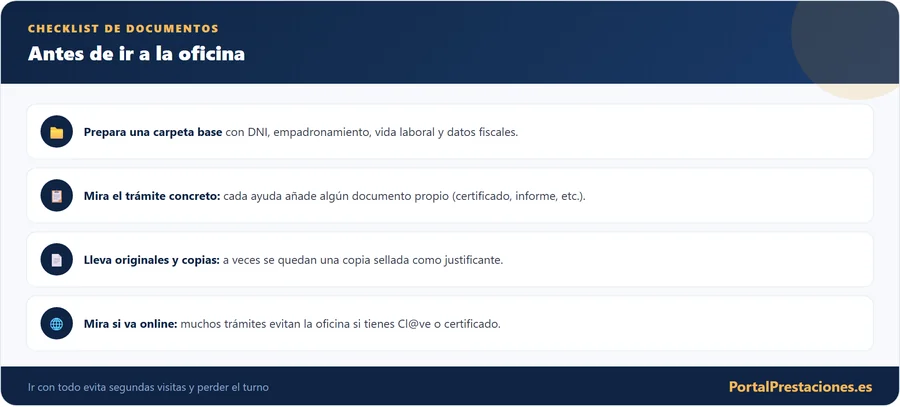
Task: Click the document page icon beside 'Lleva originales y copias'
Action: 56,260
